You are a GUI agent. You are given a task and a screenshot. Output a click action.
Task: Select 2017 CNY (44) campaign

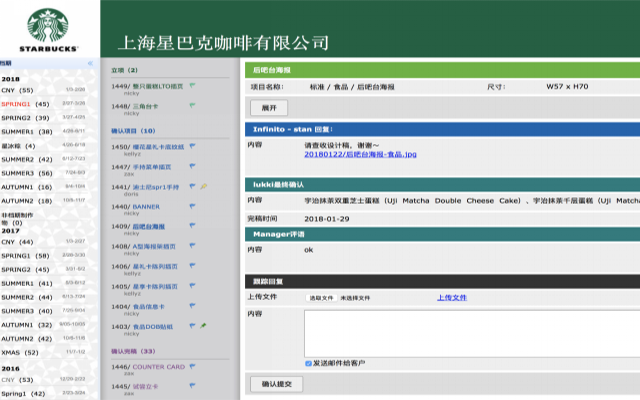(17, 242)
